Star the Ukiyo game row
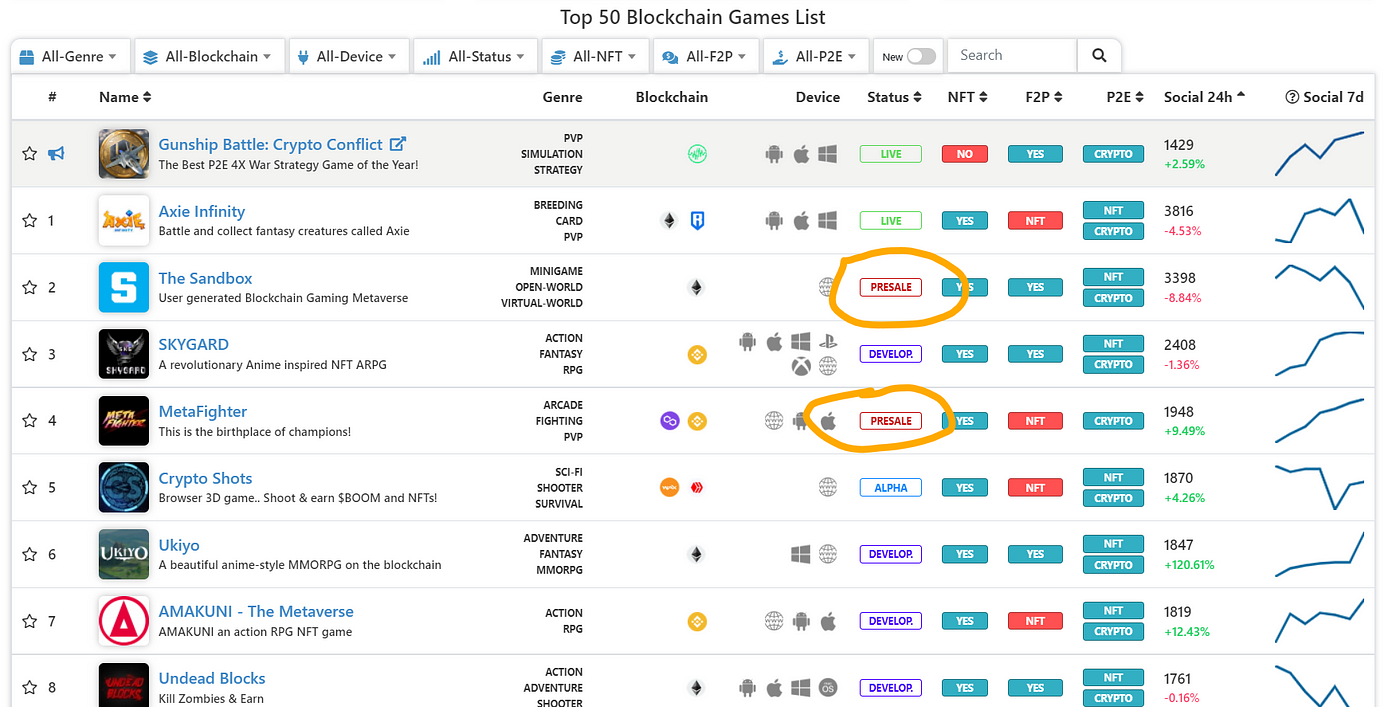This screenshot has height=707, width=1400. click(x=30, y=554)
